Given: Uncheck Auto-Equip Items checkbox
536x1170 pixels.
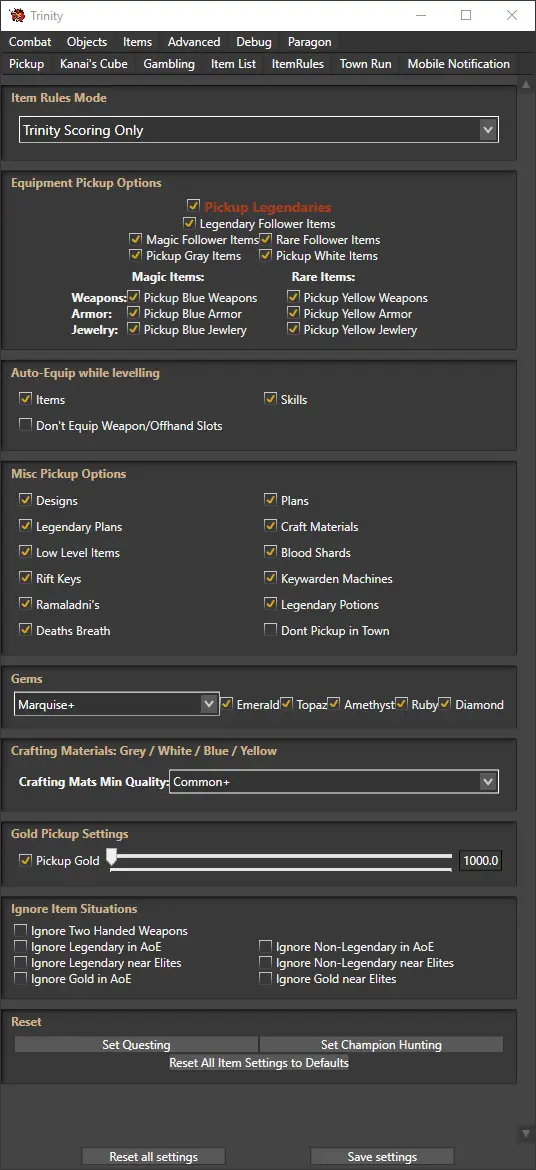Looking at the screenshot, I should pyautogui.click(x=25, y=399).
